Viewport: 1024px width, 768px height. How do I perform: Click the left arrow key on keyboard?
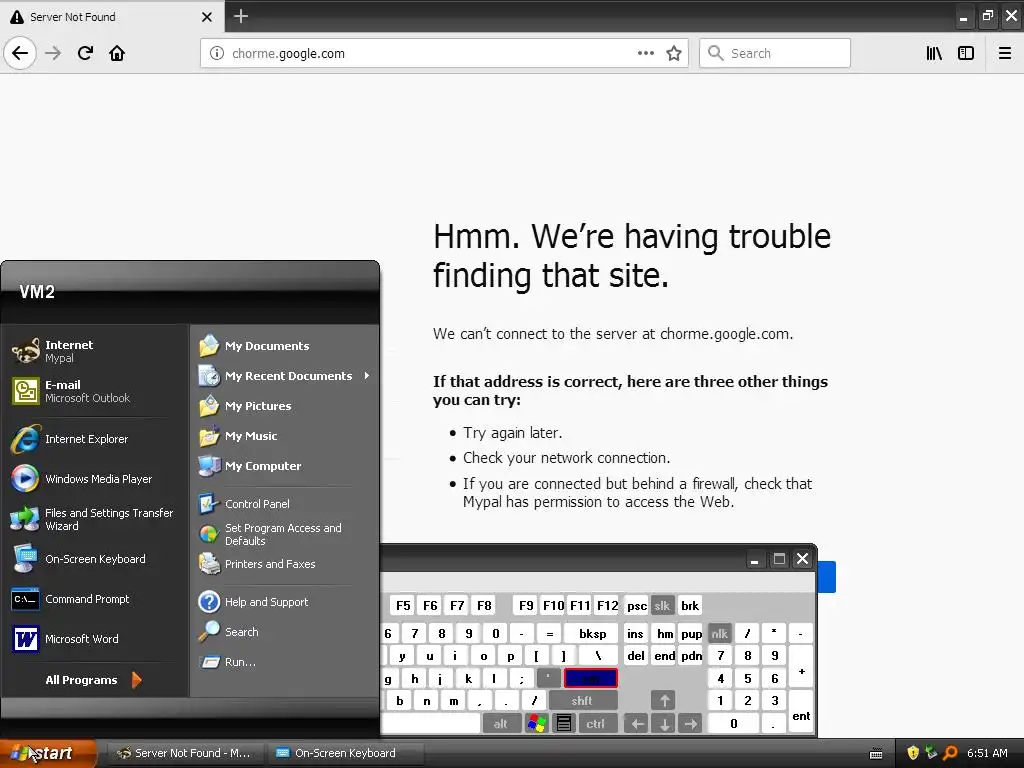637,724
